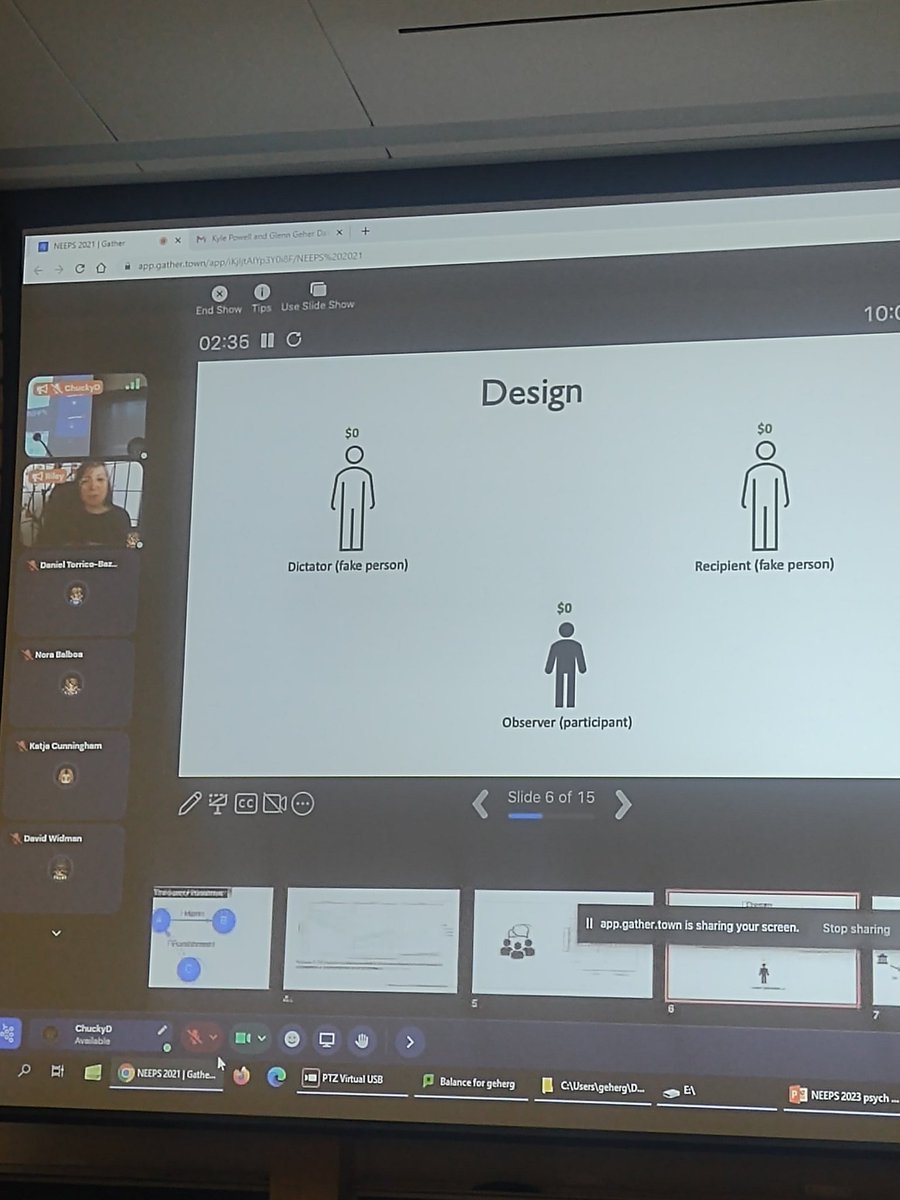Open microphone options dropdown arrow
Image resolution: width=900 pixels, height=1200 pixels.
pos(213,1037)
